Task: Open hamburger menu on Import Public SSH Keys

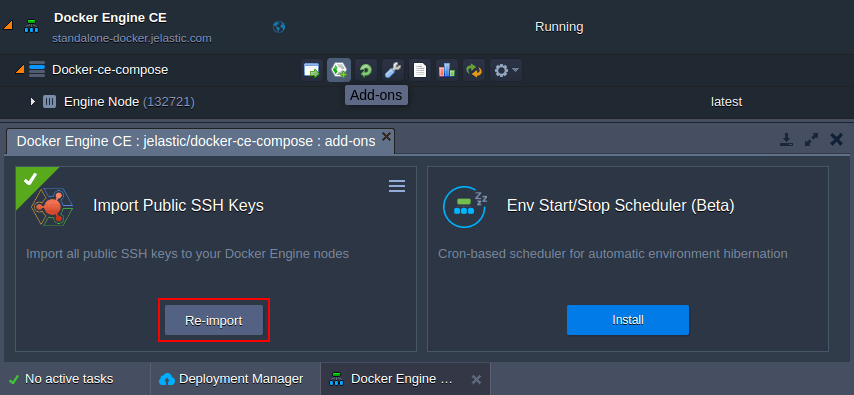Action: tap(396, 186)
